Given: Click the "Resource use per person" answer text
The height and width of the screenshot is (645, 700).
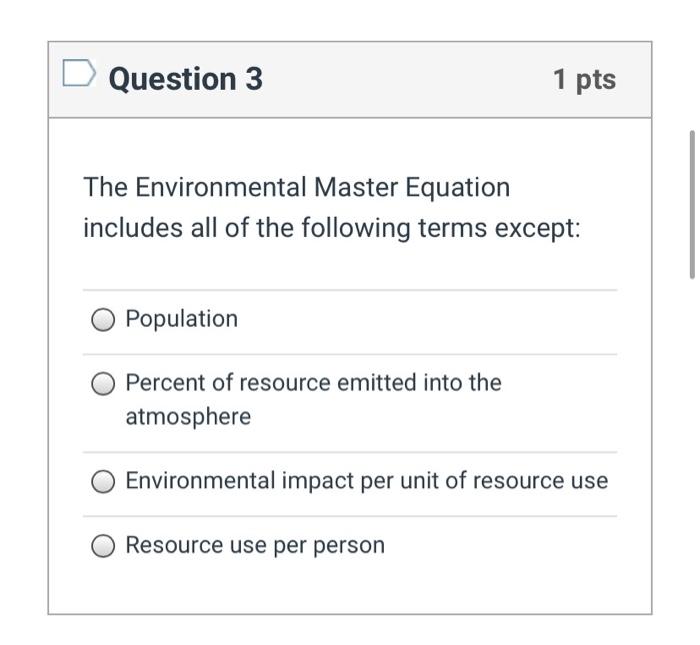Looking at the screenshot, I should [x=254, y=545].
